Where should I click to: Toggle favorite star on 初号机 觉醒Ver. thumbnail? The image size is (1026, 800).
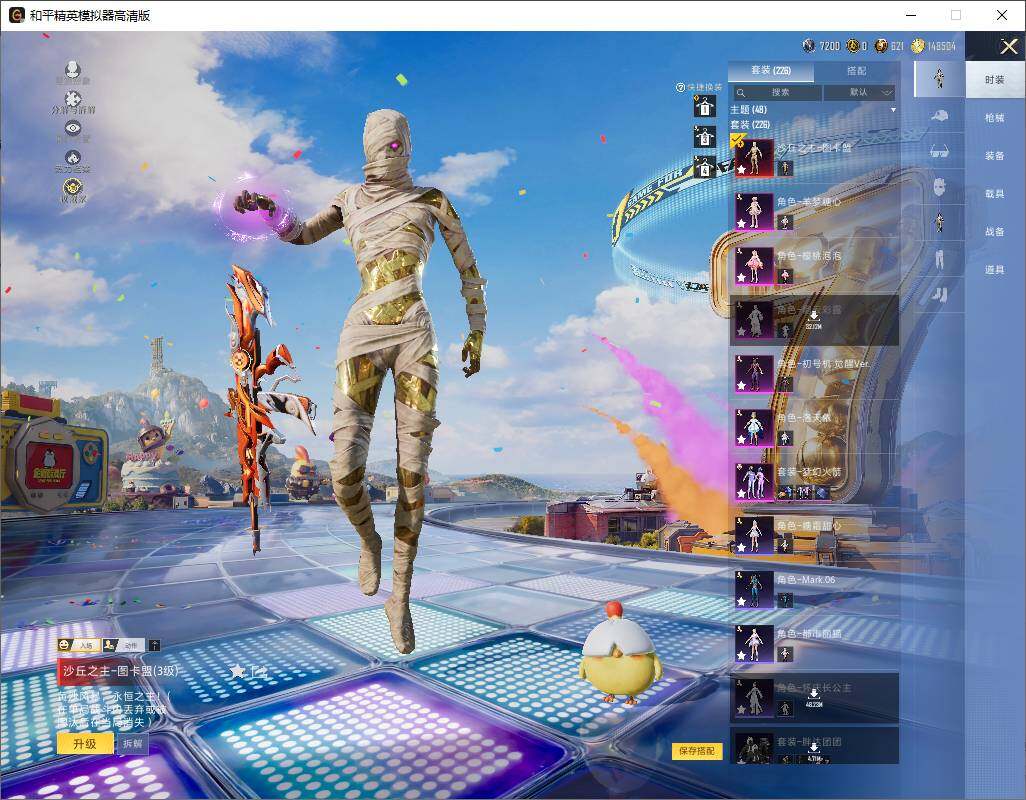tap(741, 385)
